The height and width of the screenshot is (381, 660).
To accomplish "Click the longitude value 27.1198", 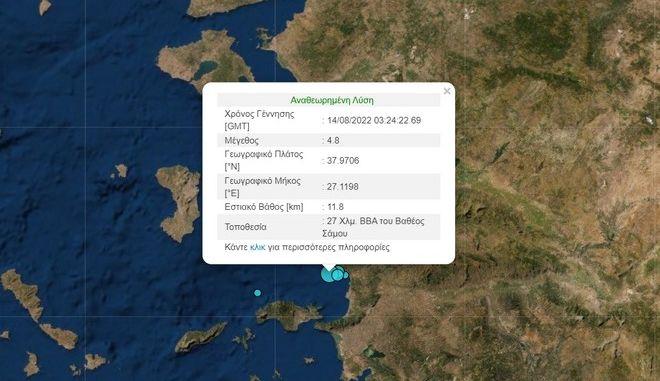I will (x=343, y=187).
